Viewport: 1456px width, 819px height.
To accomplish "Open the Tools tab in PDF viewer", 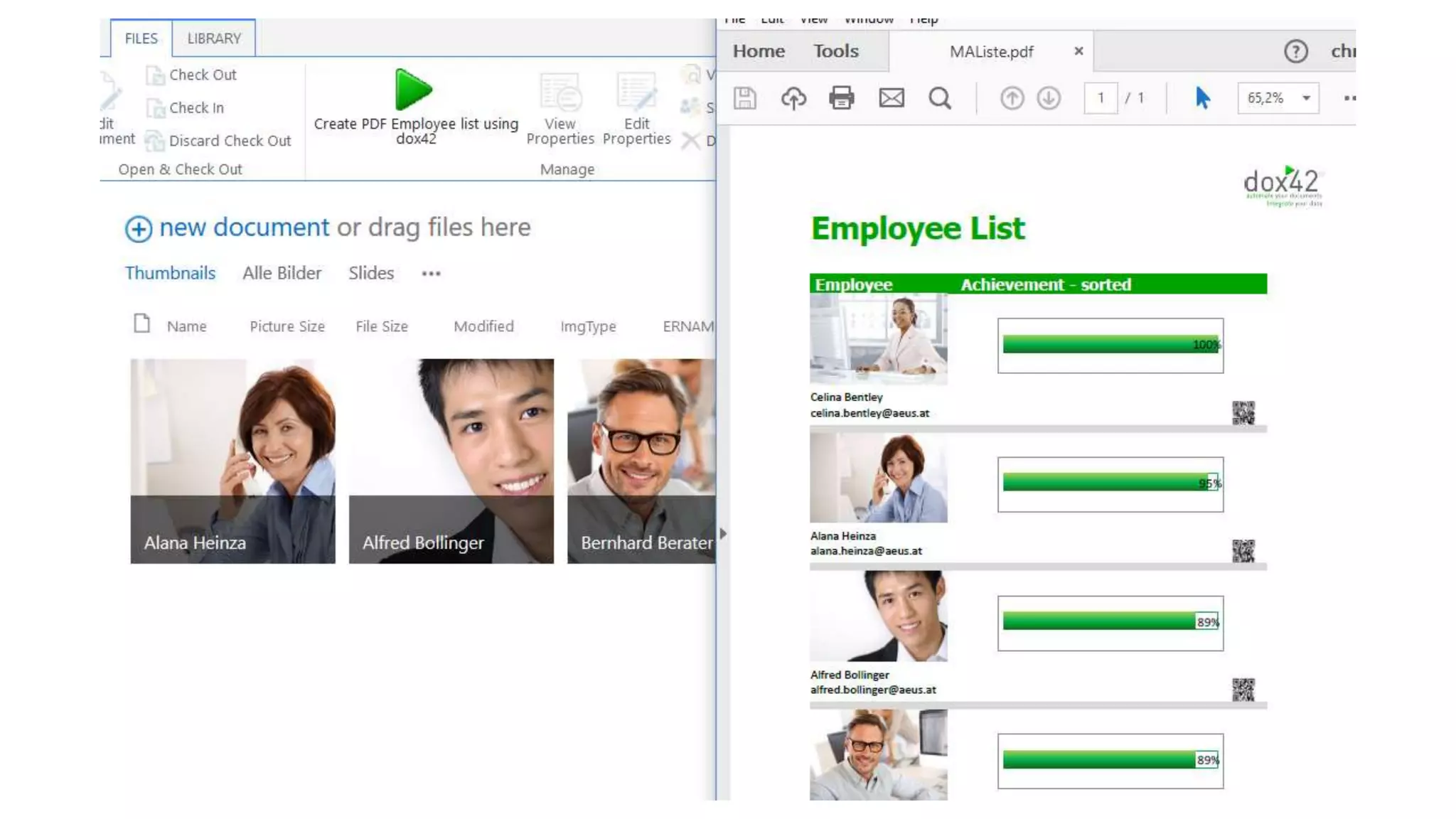I will (x=836, y=51).
